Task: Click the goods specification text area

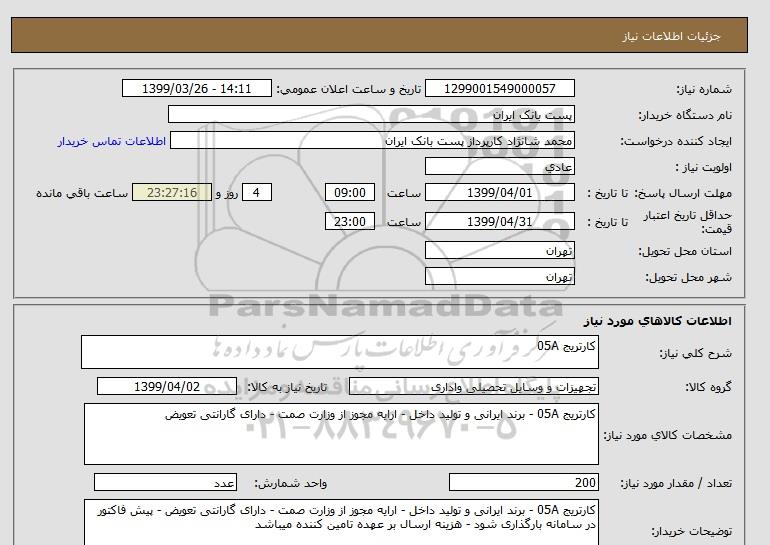Action: coord(341,434)
